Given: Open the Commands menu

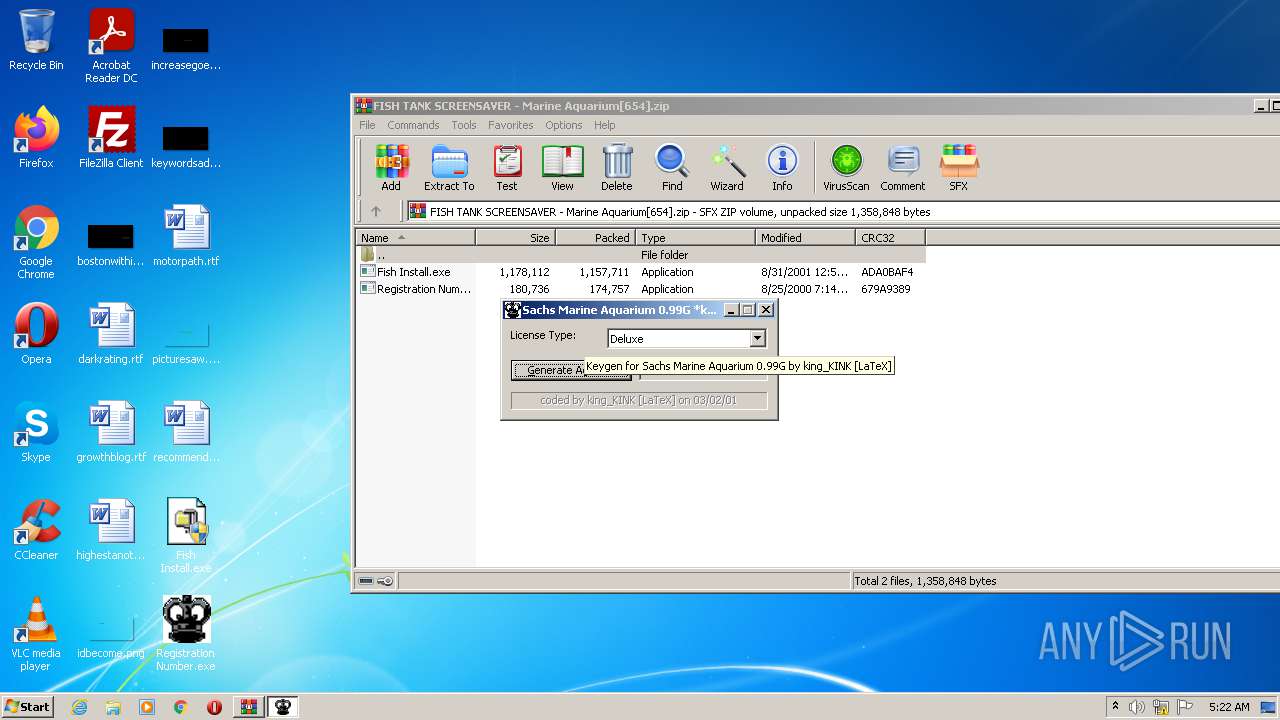Looking at the screenshot, I should pos(413,125).
